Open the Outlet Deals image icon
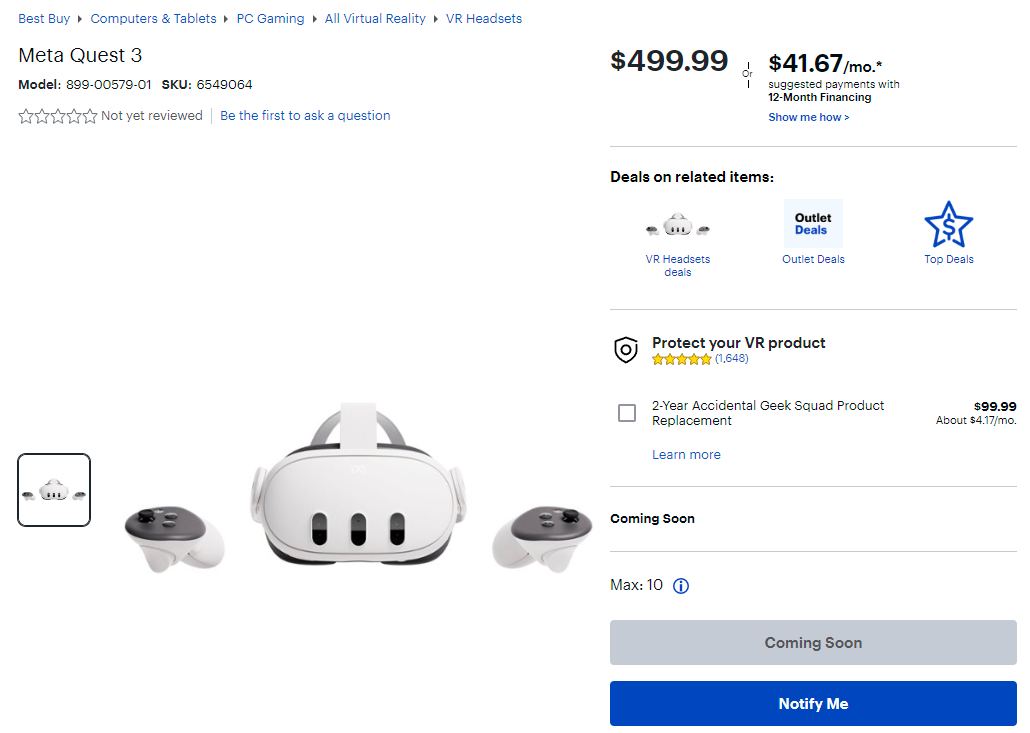Viewport: 1030px width, 733px height. point(813,224)
